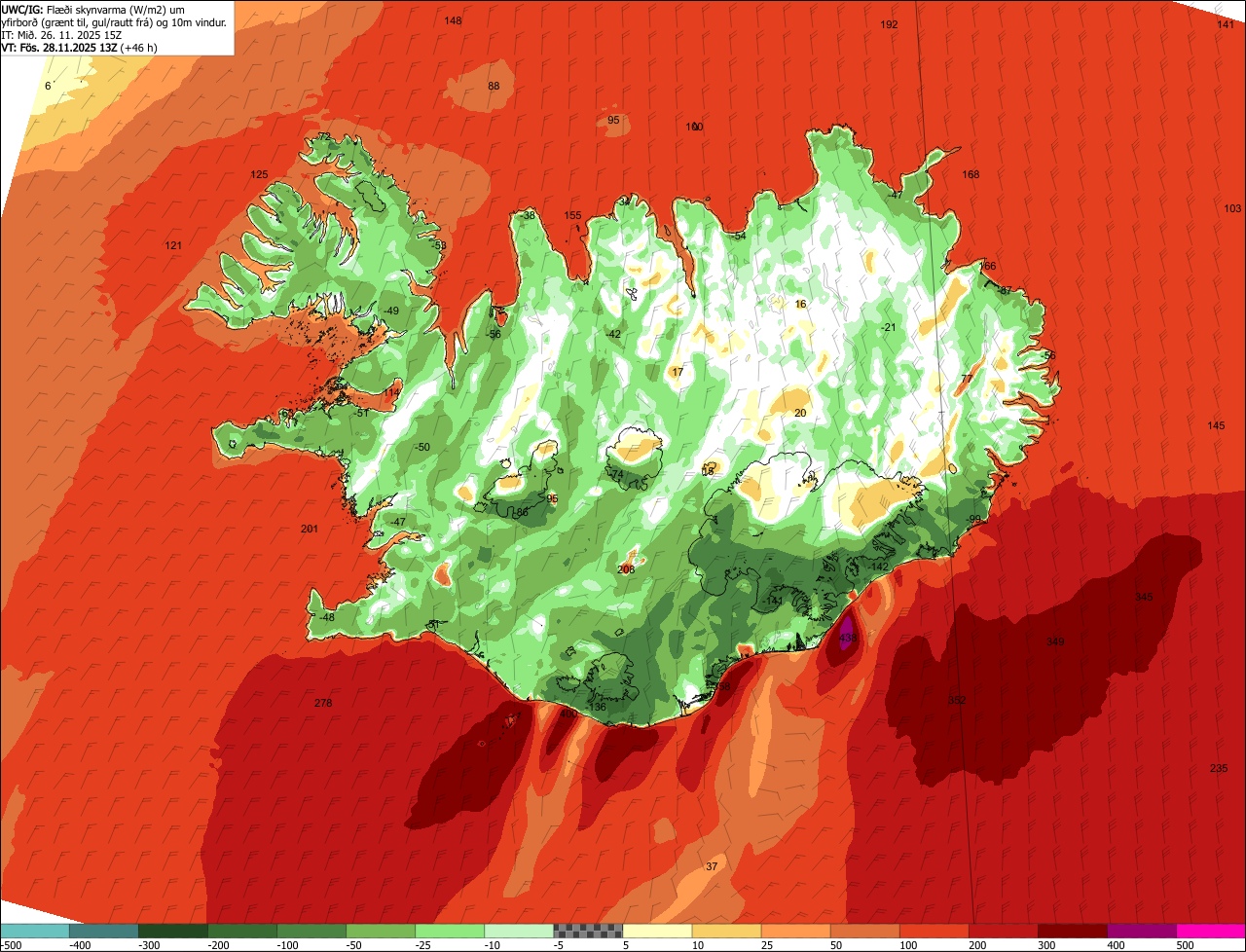Click the legend swatch between 400 and 500

[1141, 931]
